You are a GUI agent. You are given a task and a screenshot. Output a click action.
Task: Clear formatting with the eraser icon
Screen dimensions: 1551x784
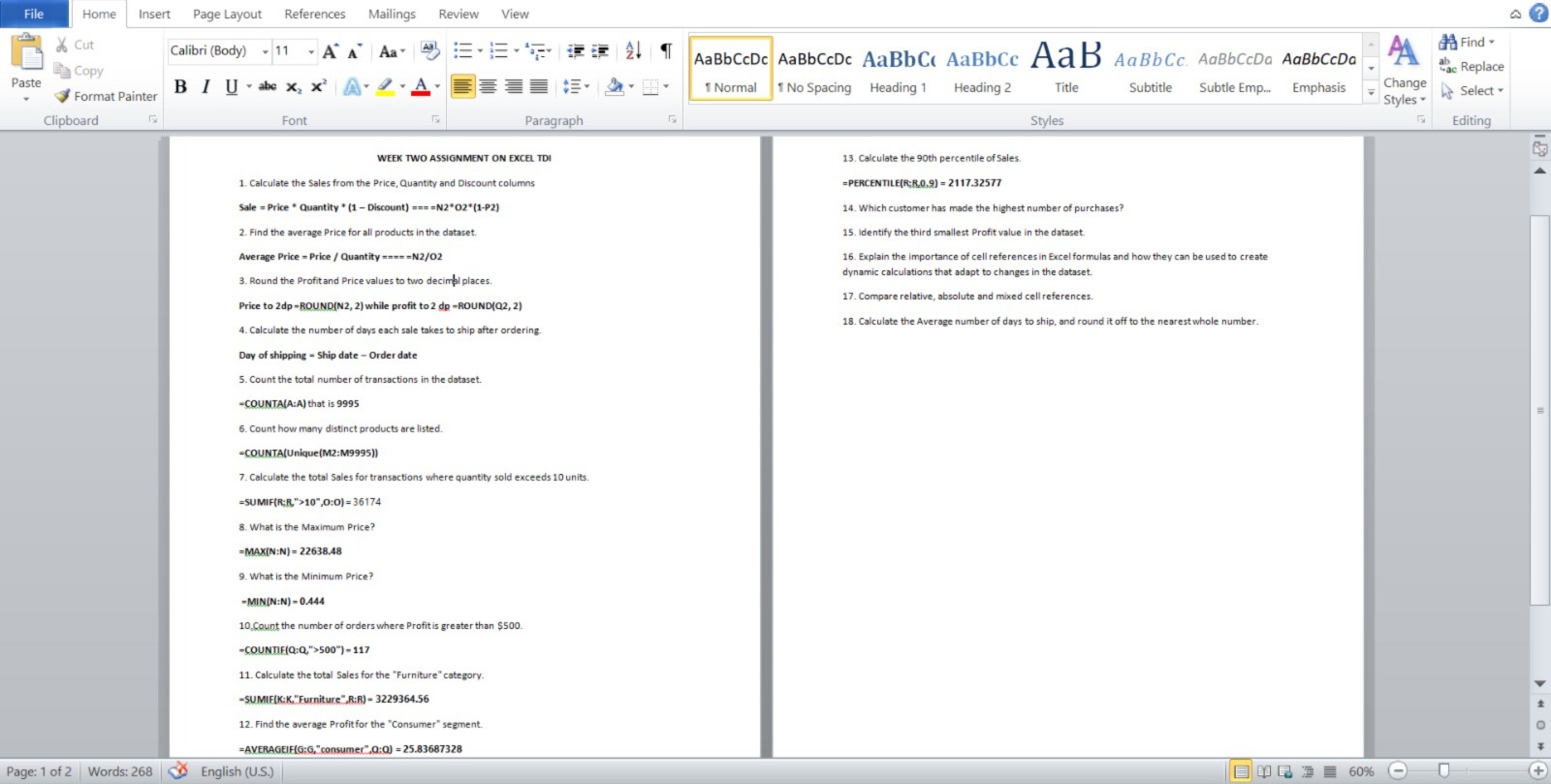click(430, 50)
